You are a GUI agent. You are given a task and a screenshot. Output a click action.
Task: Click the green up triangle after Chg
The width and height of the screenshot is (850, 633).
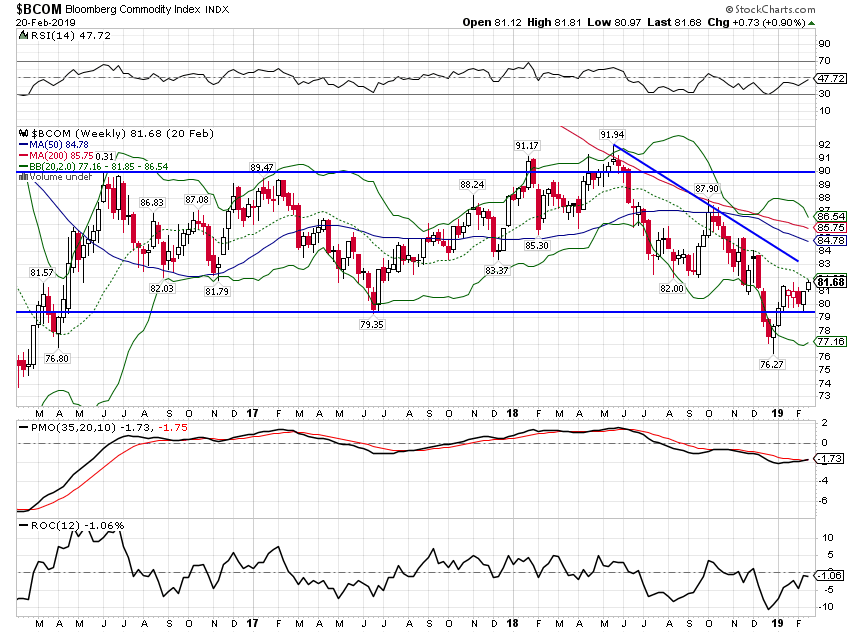(812, 23)
